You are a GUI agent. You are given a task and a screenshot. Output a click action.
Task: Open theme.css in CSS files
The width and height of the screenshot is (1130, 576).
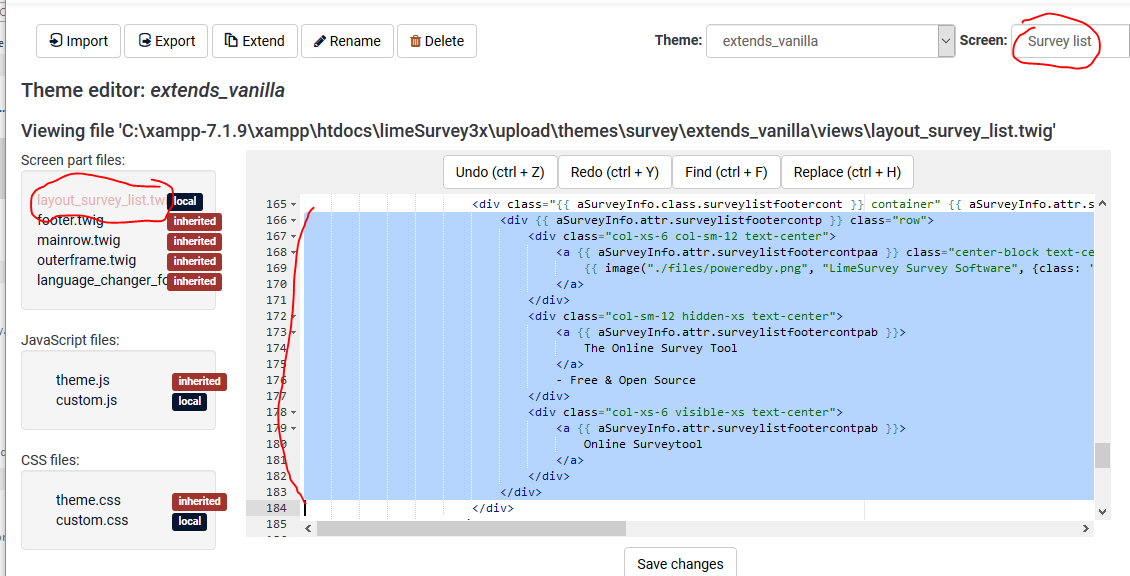coord(88,500)
